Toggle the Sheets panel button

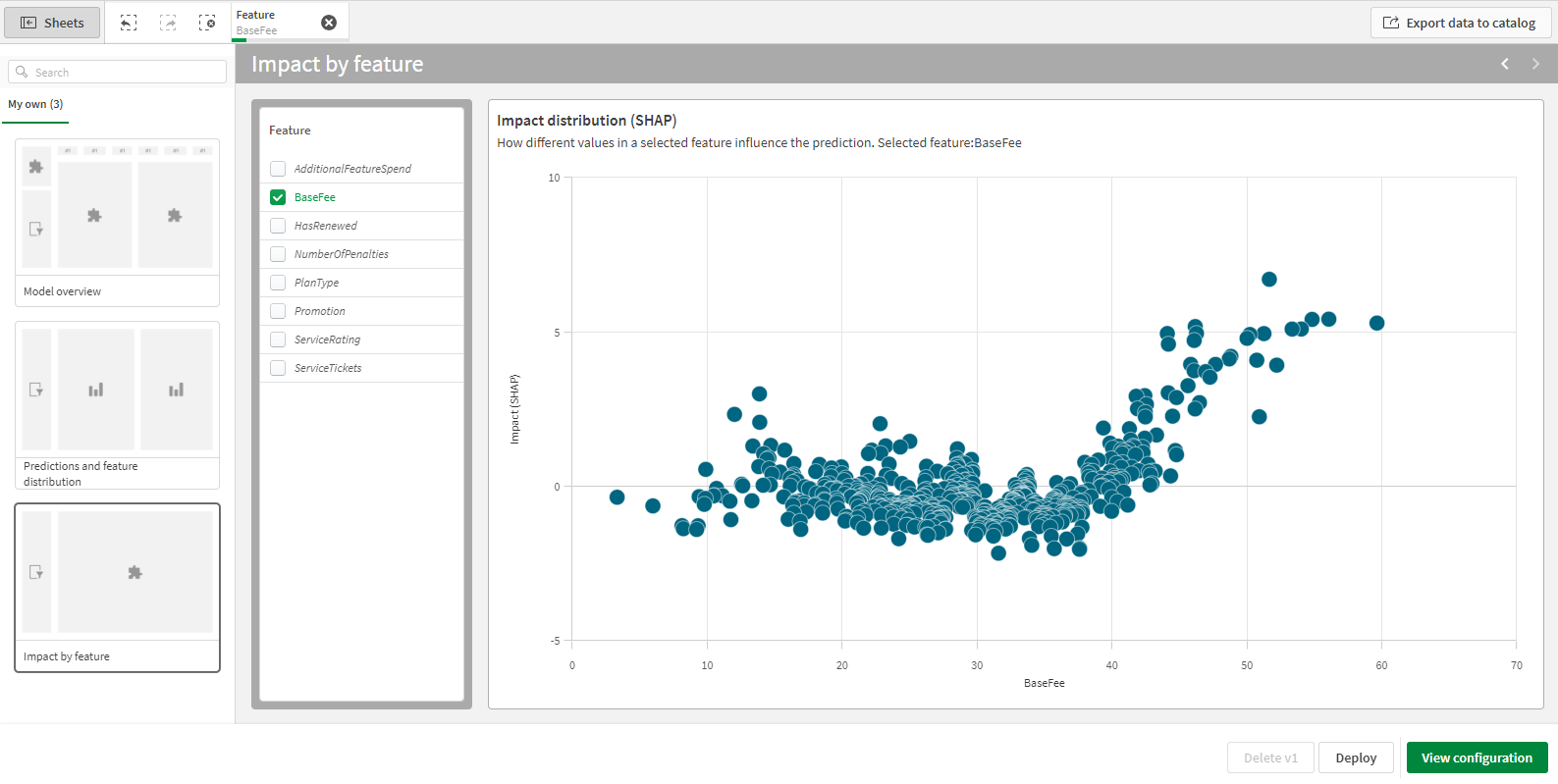(x=53, y=23)
